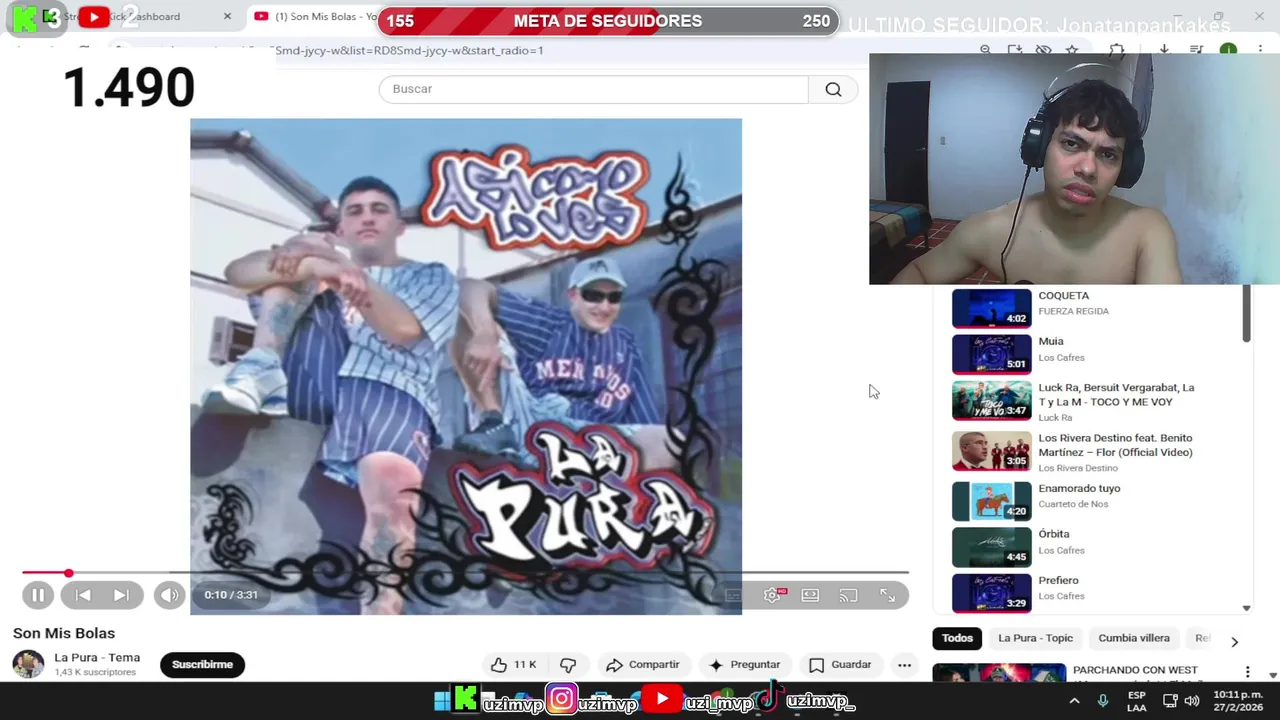Open the green browser profile avatar
Image resolution: width=1280 pixels, height=720 pixels.
click(x=1228, y=49)
